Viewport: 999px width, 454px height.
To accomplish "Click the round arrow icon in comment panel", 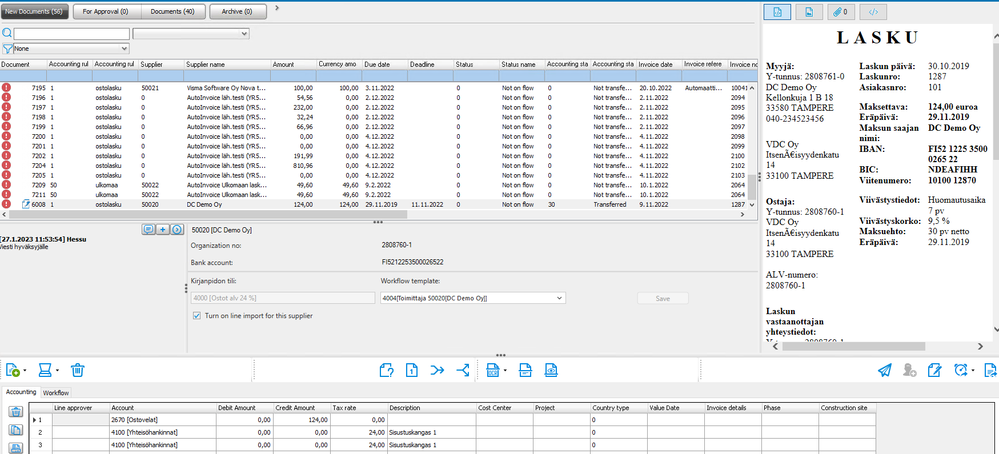I will pyautogui.click(x=176, y=229).
